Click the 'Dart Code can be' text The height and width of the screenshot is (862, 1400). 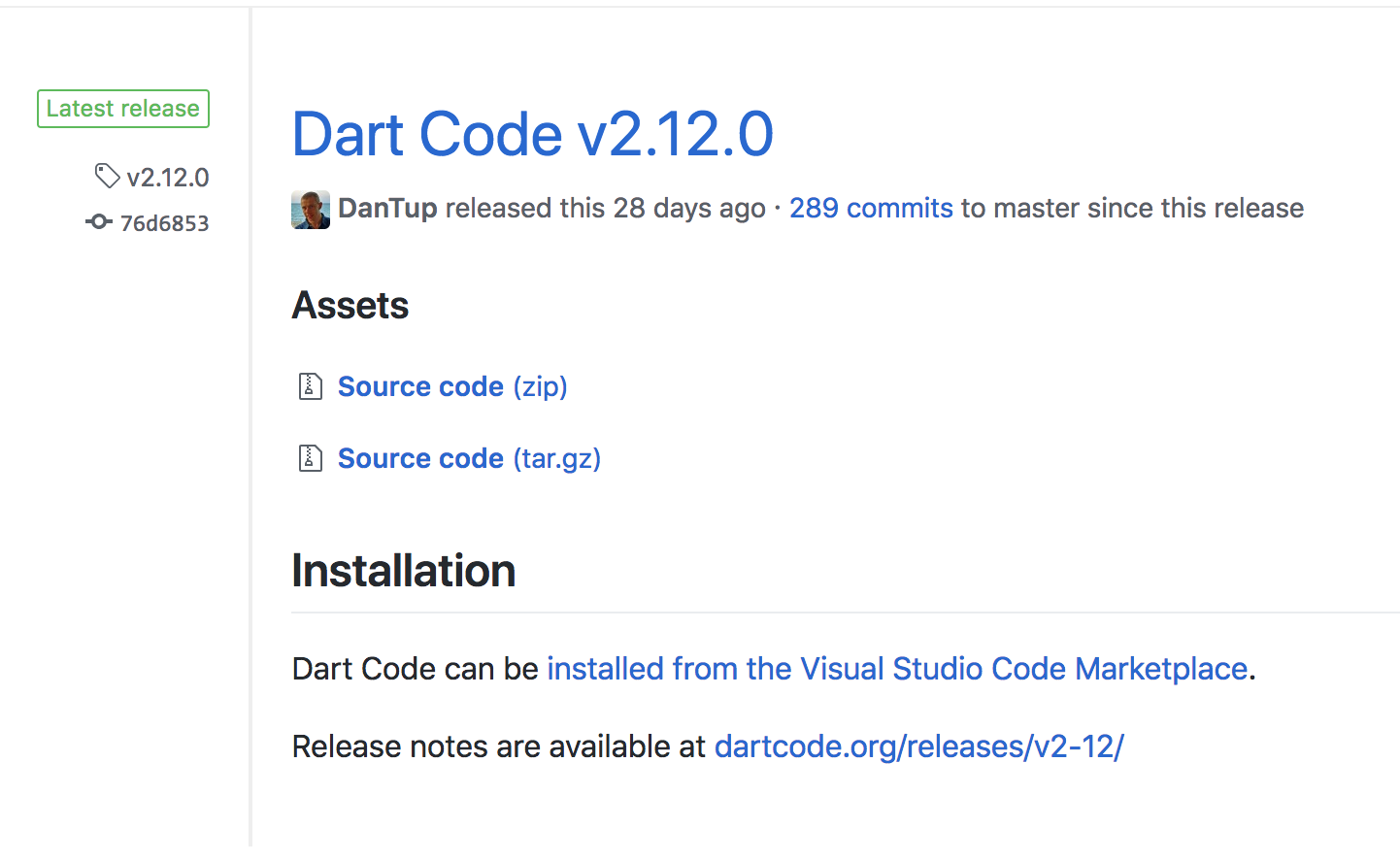[x=416, y=669]
